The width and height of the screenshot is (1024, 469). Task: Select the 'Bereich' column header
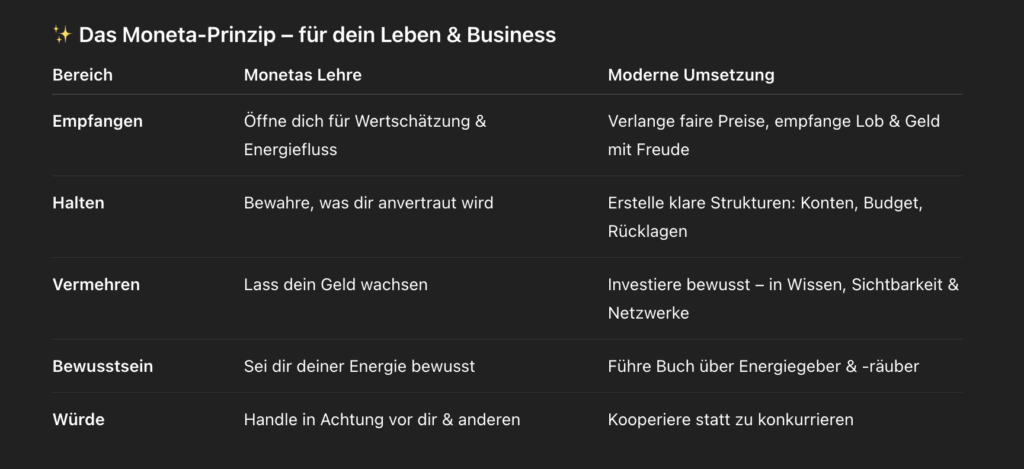coord(82,75)
